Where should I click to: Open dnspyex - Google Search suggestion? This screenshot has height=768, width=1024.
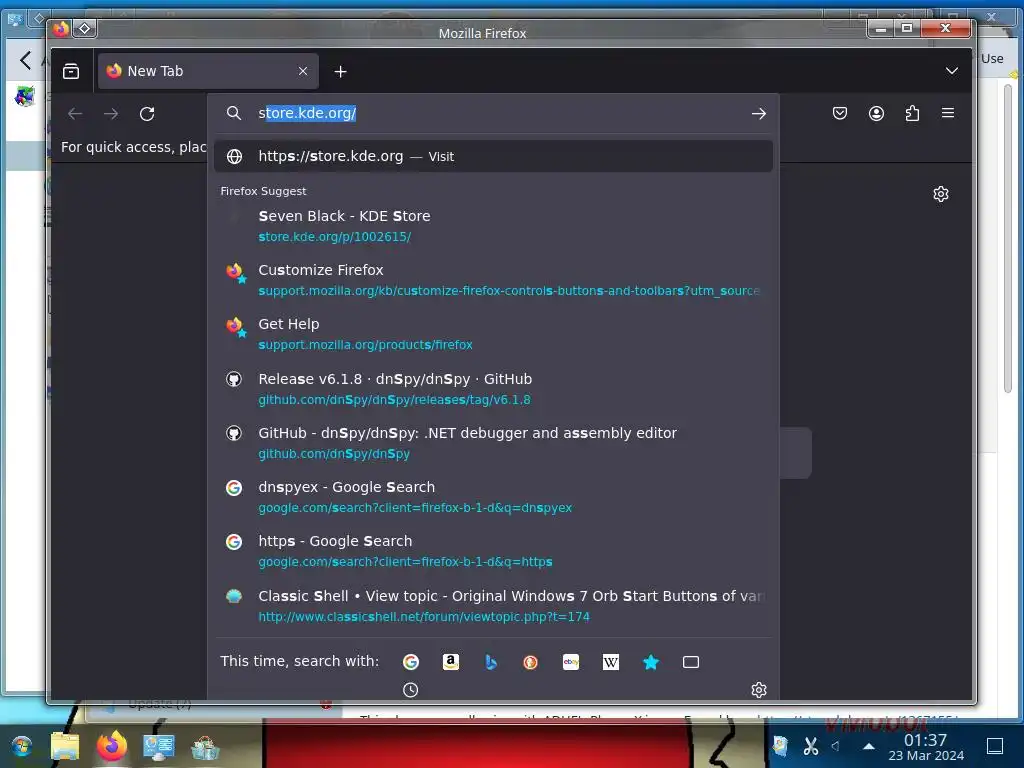click(493, 498)
